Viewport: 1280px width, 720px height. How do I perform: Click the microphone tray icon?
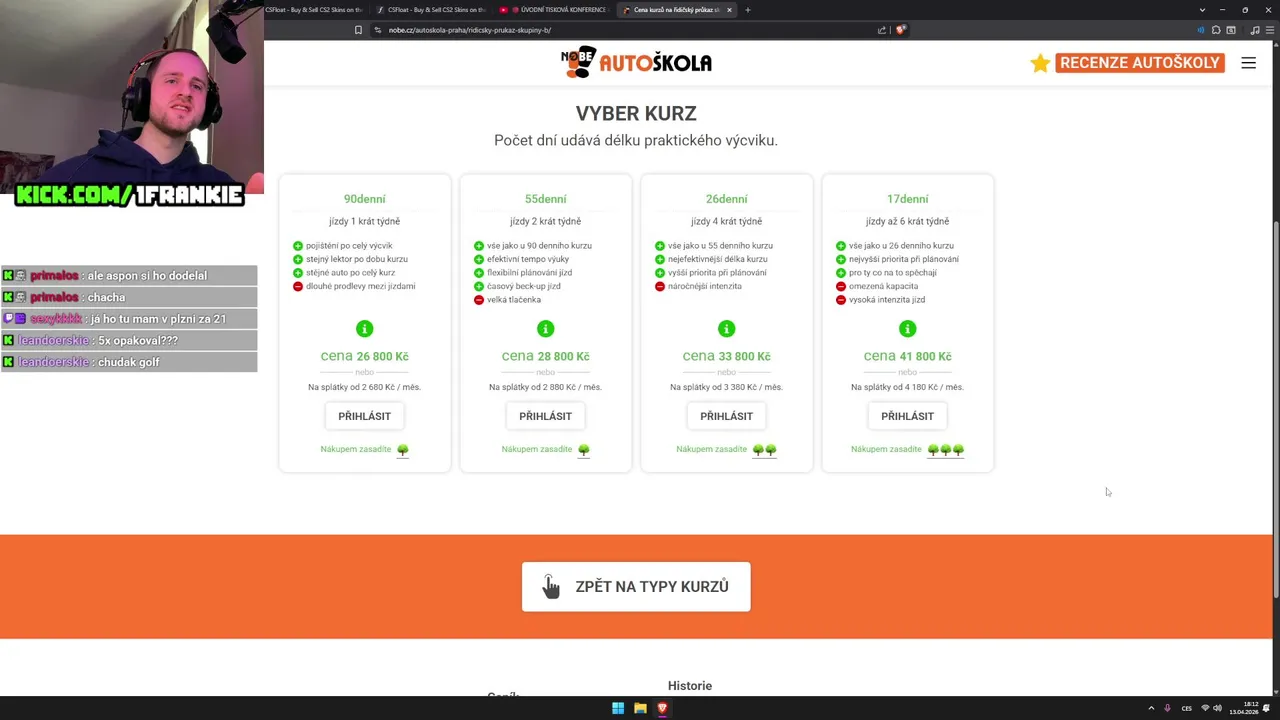[1168, 708]
